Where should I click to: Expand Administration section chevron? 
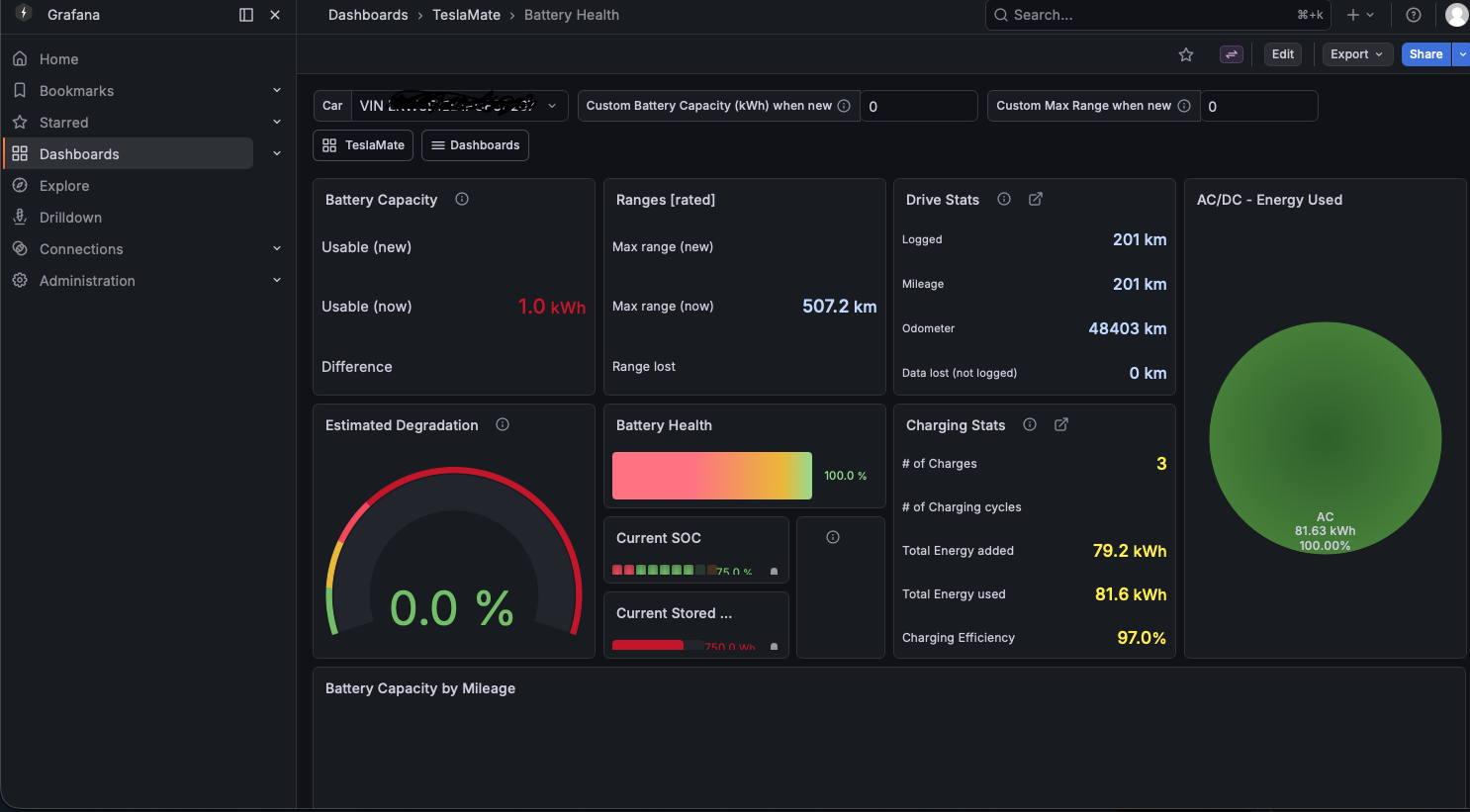277,280
